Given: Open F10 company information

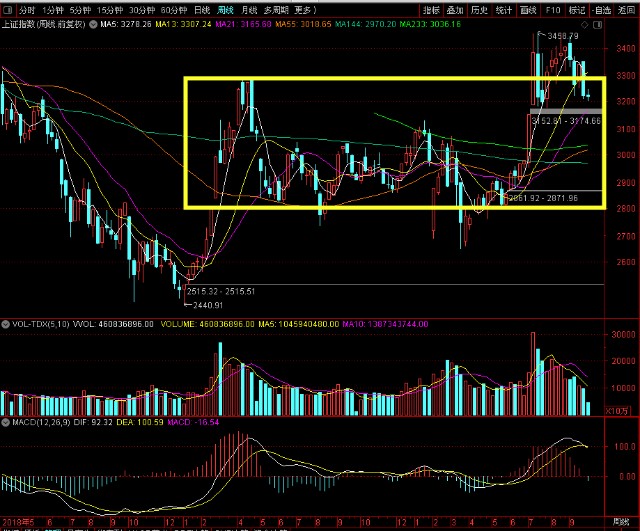Looking at the screenshot, I should tap(553, 9).
